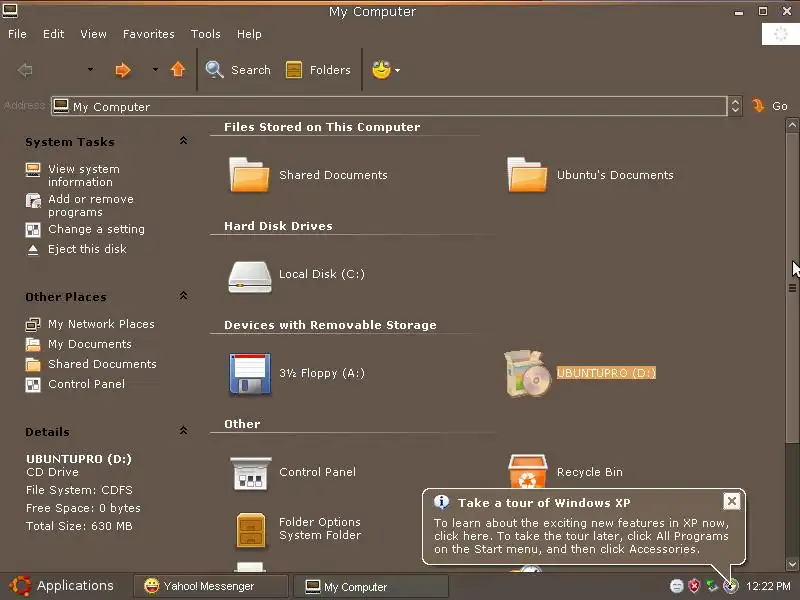Click the network connection tray icon
The width and height of the screenshot is (800, 600).
[x=712, y=586]
